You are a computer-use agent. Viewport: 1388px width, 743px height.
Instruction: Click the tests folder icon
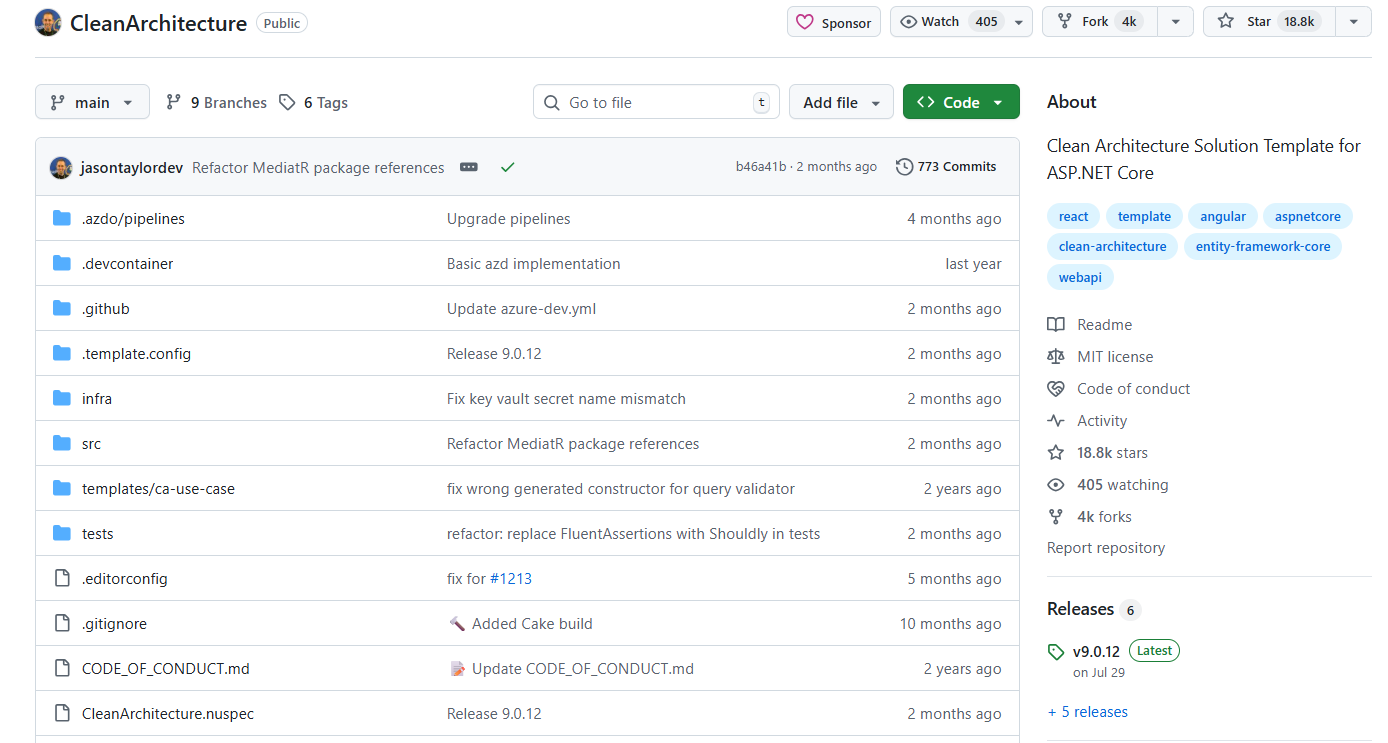[x=62, y=533]
